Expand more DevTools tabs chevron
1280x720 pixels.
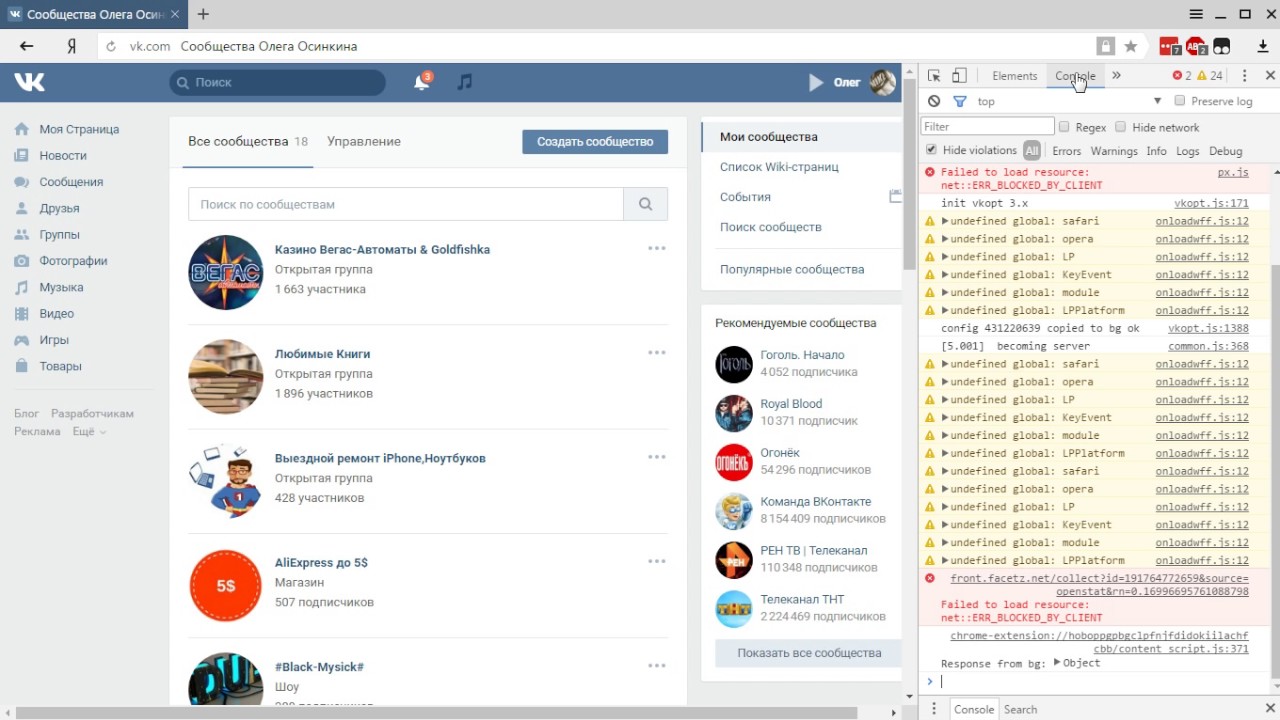point(1116,76)
